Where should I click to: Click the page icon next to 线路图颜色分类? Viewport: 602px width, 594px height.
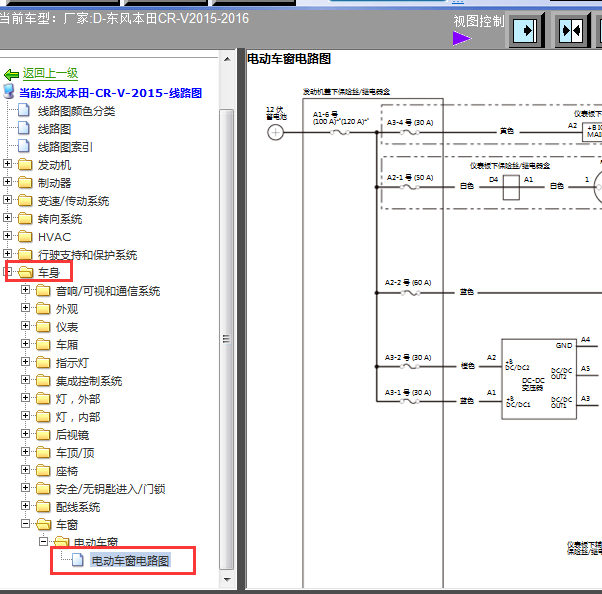[24, 110]
